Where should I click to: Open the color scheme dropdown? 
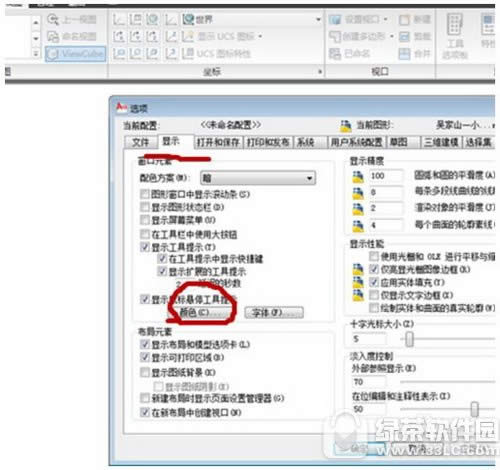click(x=258, y=178)
